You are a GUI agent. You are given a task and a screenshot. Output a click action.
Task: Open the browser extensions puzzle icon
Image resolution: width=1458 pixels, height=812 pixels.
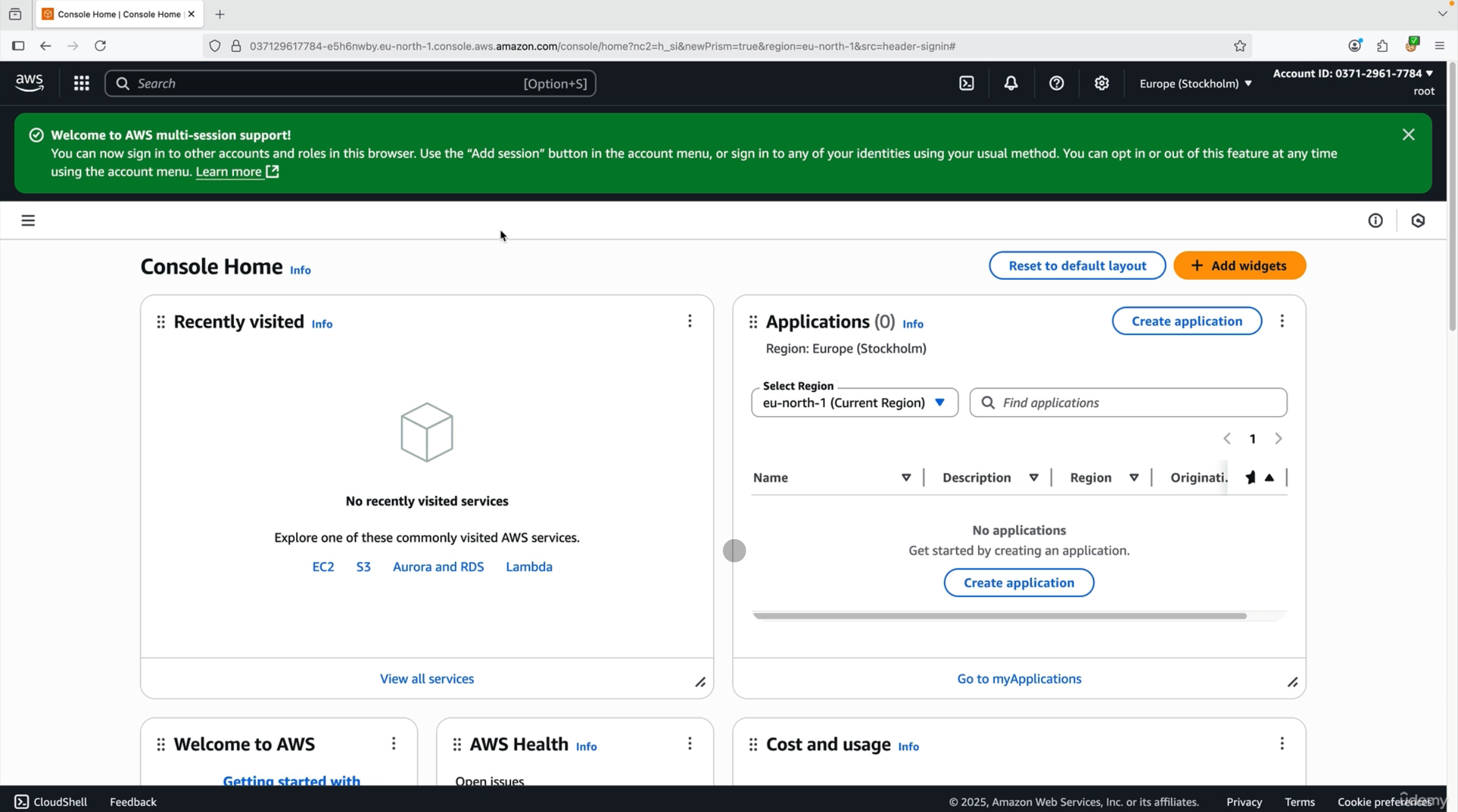pos(1382,46)
